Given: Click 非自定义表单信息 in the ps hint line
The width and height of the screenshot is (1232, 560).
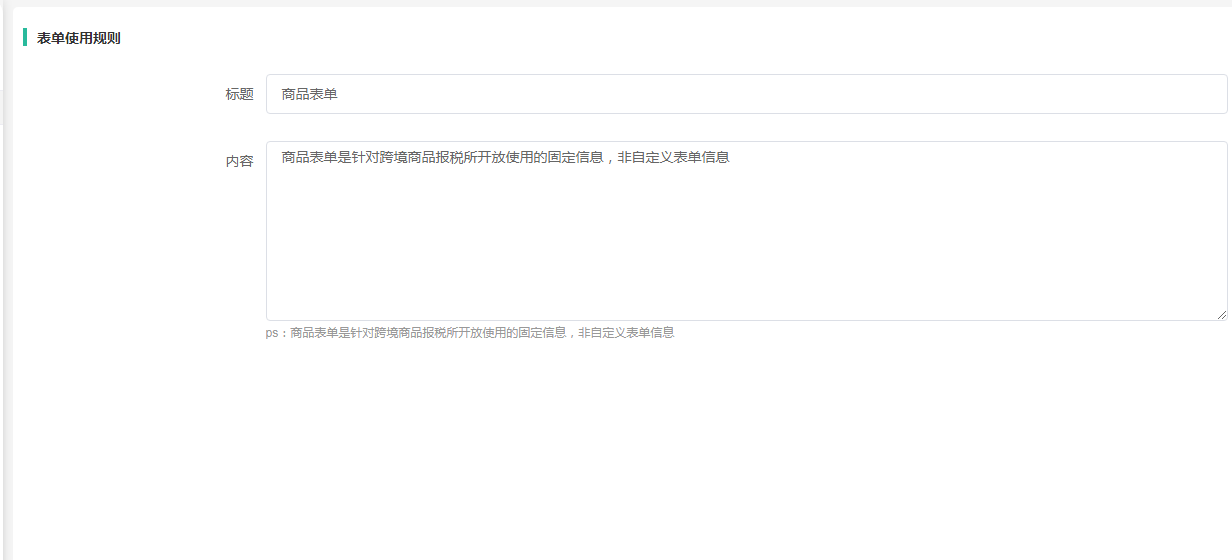Looking at the screenshot, I should [x=626, y=333].
